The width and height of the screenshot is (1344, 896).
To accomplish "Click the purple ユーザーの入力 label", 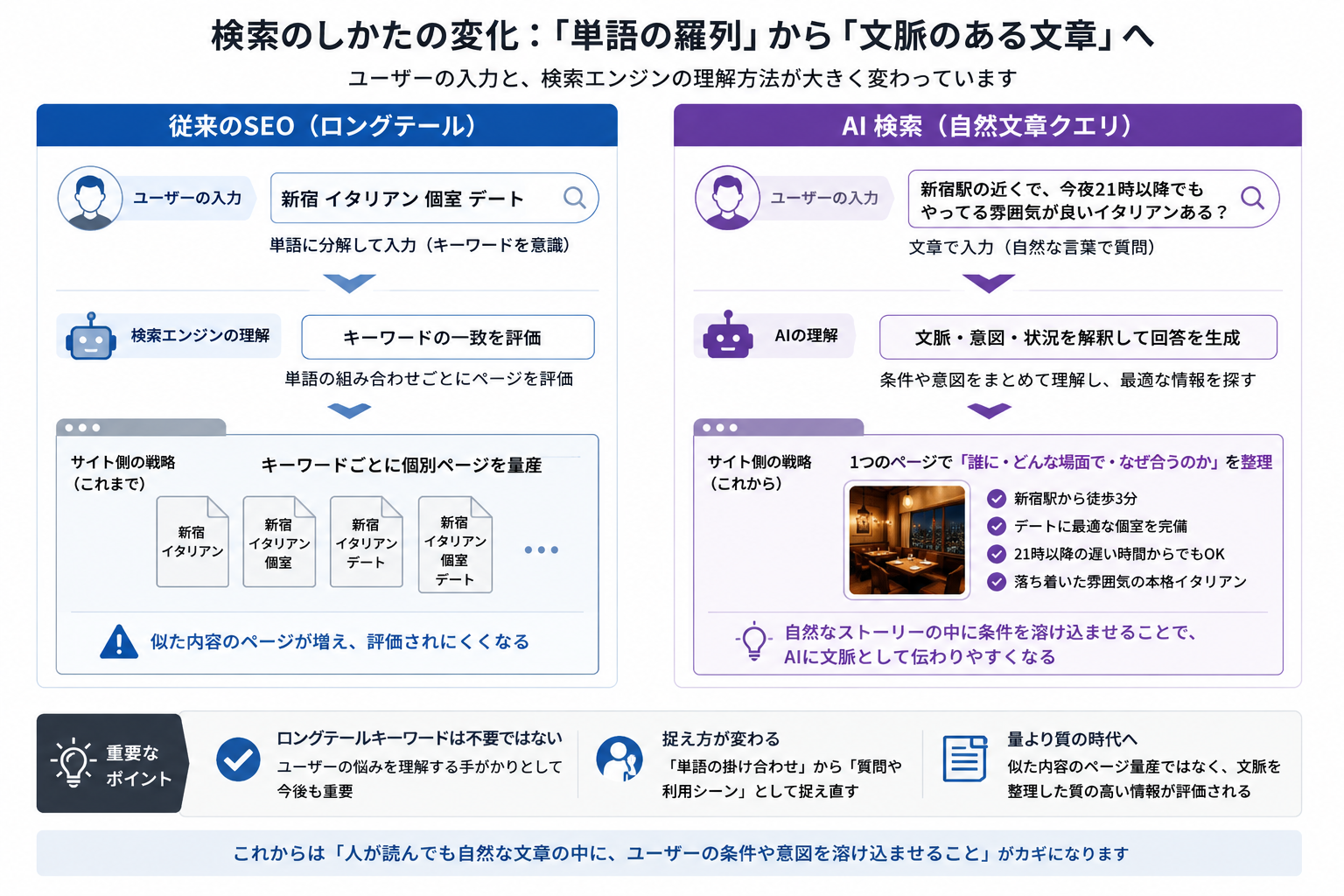I will click(824, 199).
